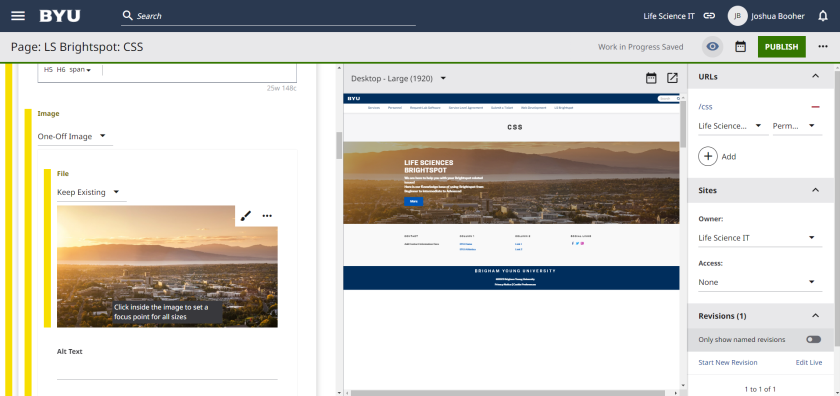Toggle Only show named revisions switch
840x396 pixels.
tap(813, 340)
